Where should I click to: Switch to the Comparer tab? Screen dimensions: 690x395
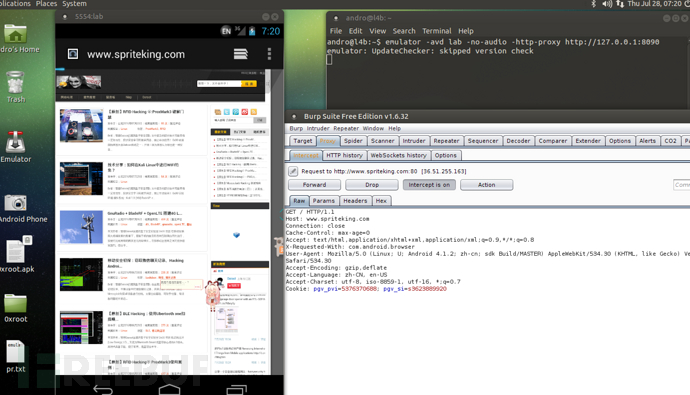[x=553, y=141]
